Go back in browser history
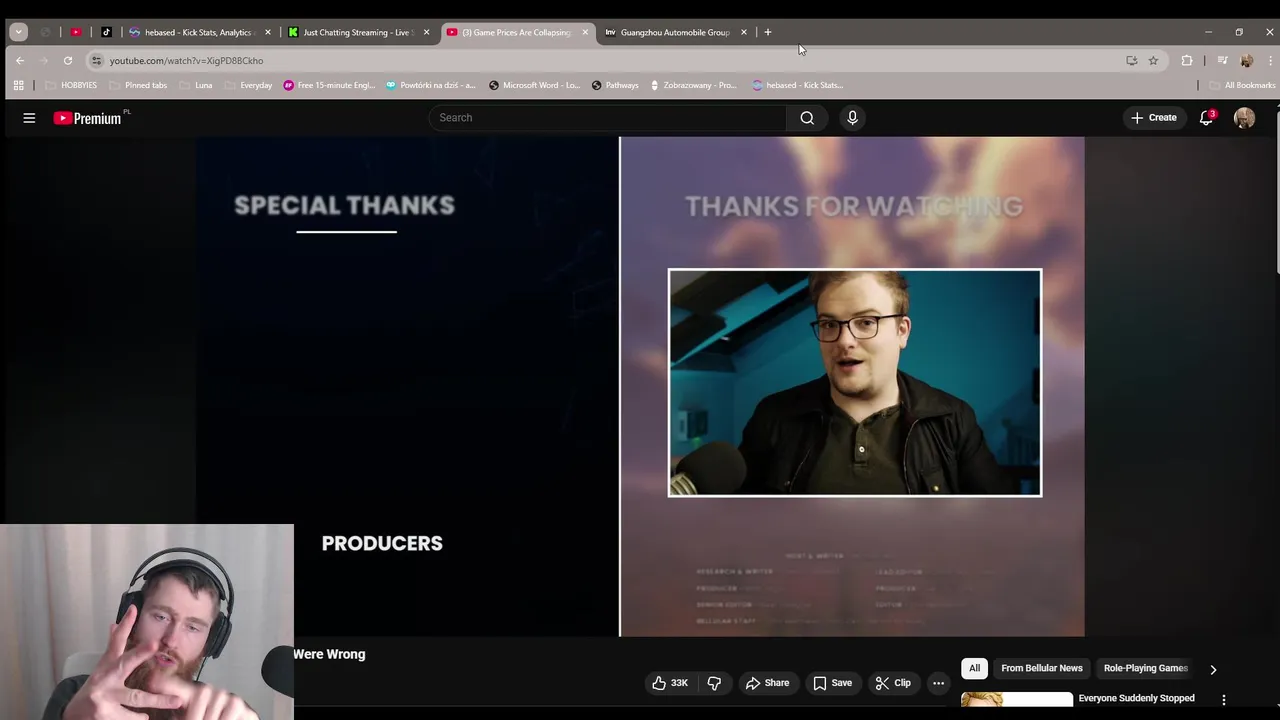Screen dimensions: 1280x720 point(20,60)
